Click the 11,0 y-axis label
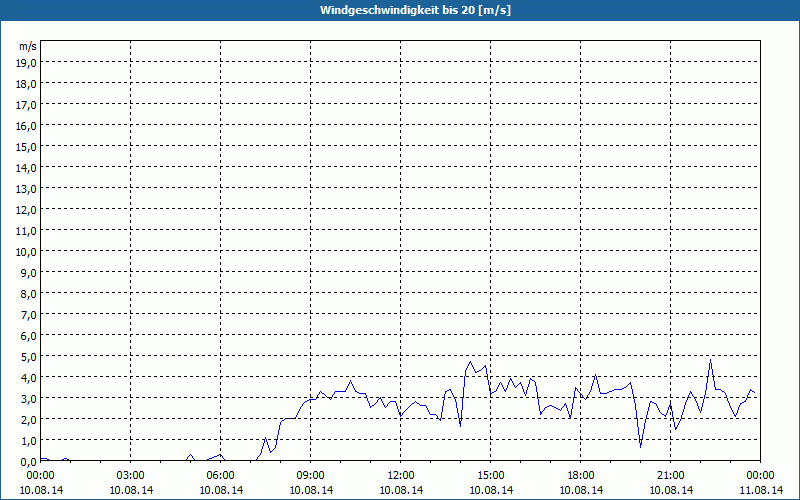 tap(26, 231)
